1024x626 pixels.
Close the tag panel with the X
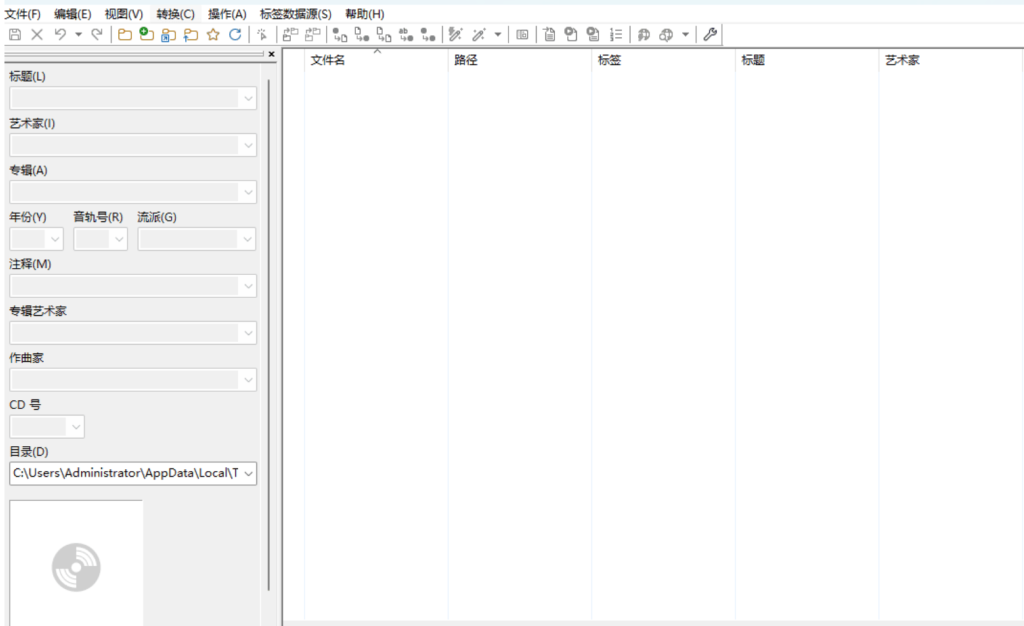tap(272, 54)
